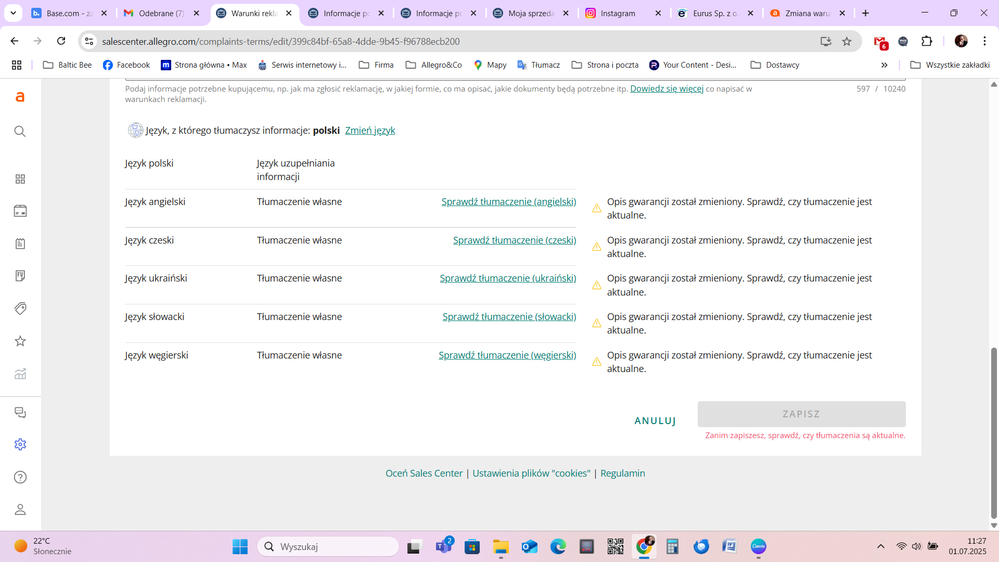This screenshot has width=999, height=562.
Task: Click the price tag icon in sidebar
Action: [20, 309]
